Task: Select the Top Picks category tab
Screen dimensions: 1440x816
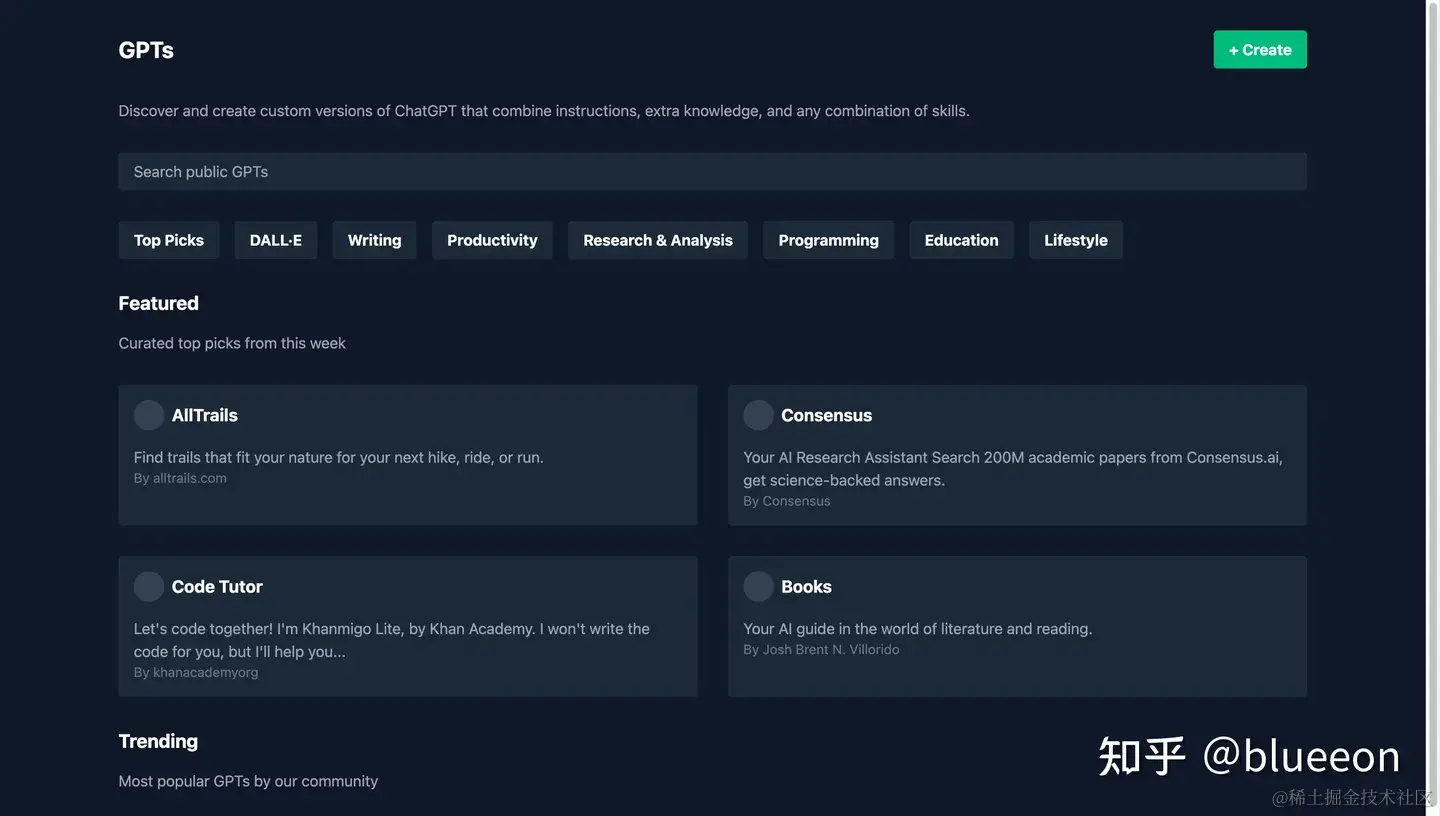Action: tap(169, 240)
